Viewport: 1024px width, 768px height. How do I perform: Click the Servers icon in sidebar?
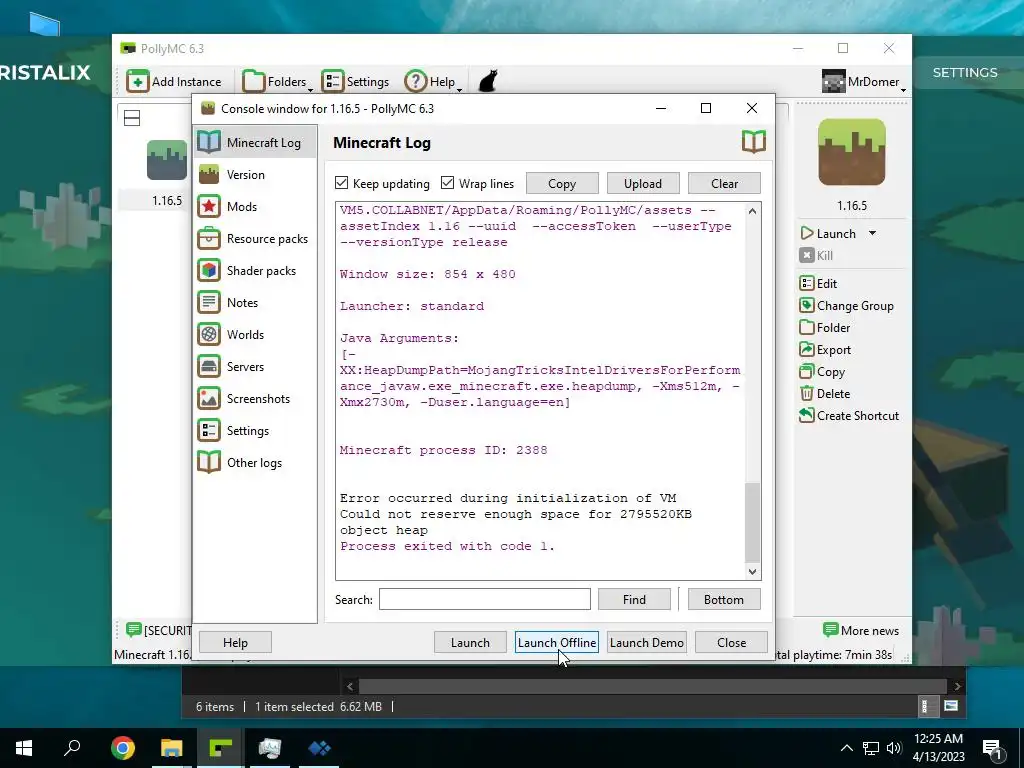pos(209,366)
